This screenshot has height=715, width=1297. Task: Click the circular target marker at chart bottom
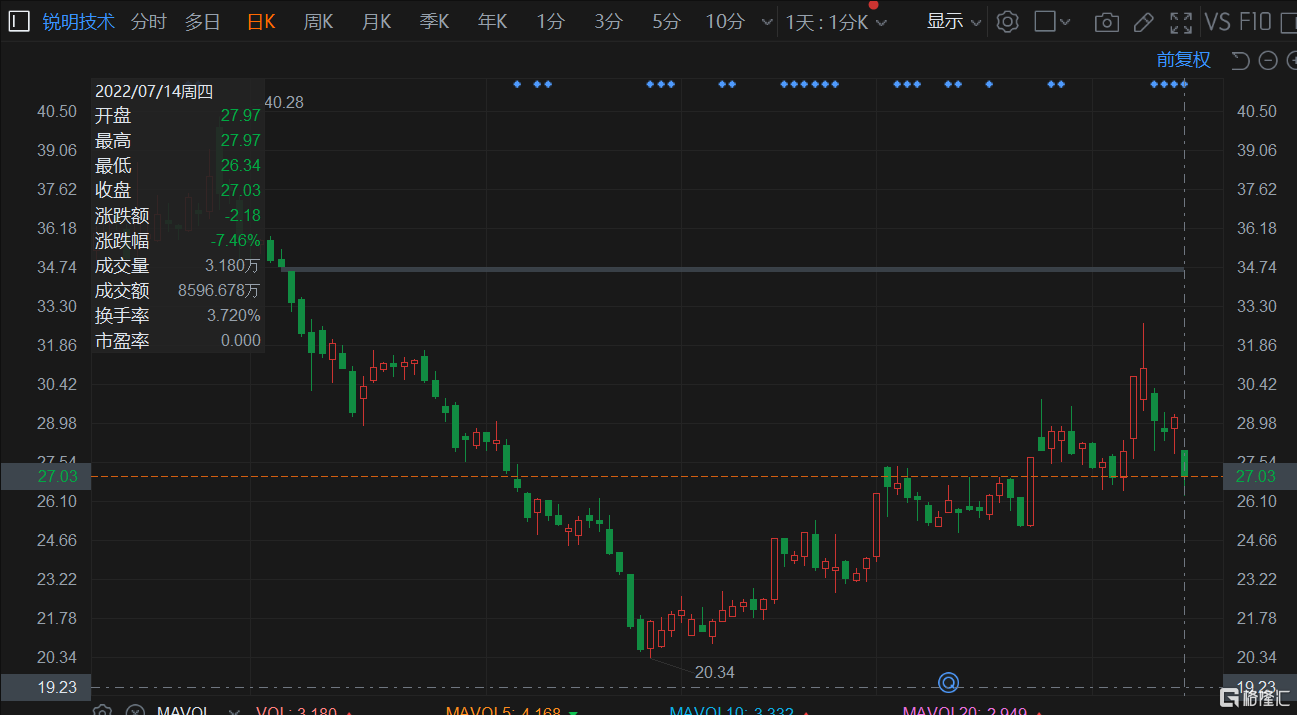(948, 683)
